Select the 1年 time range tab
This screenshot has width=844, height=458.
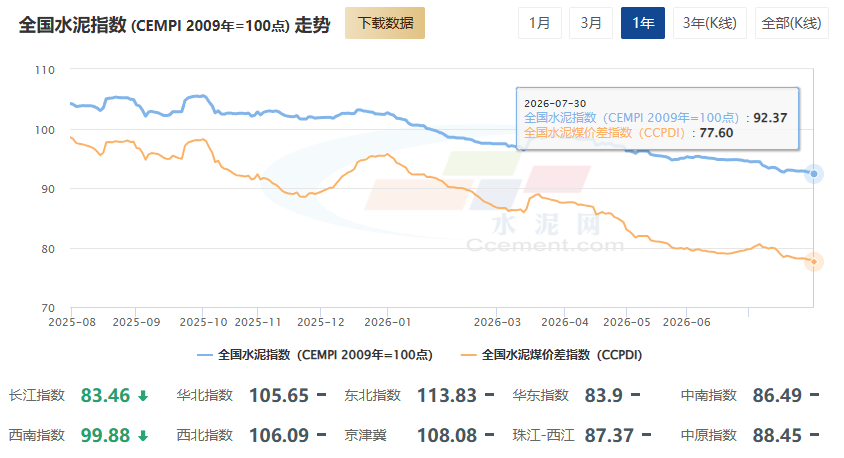click(x=643, y=23)
